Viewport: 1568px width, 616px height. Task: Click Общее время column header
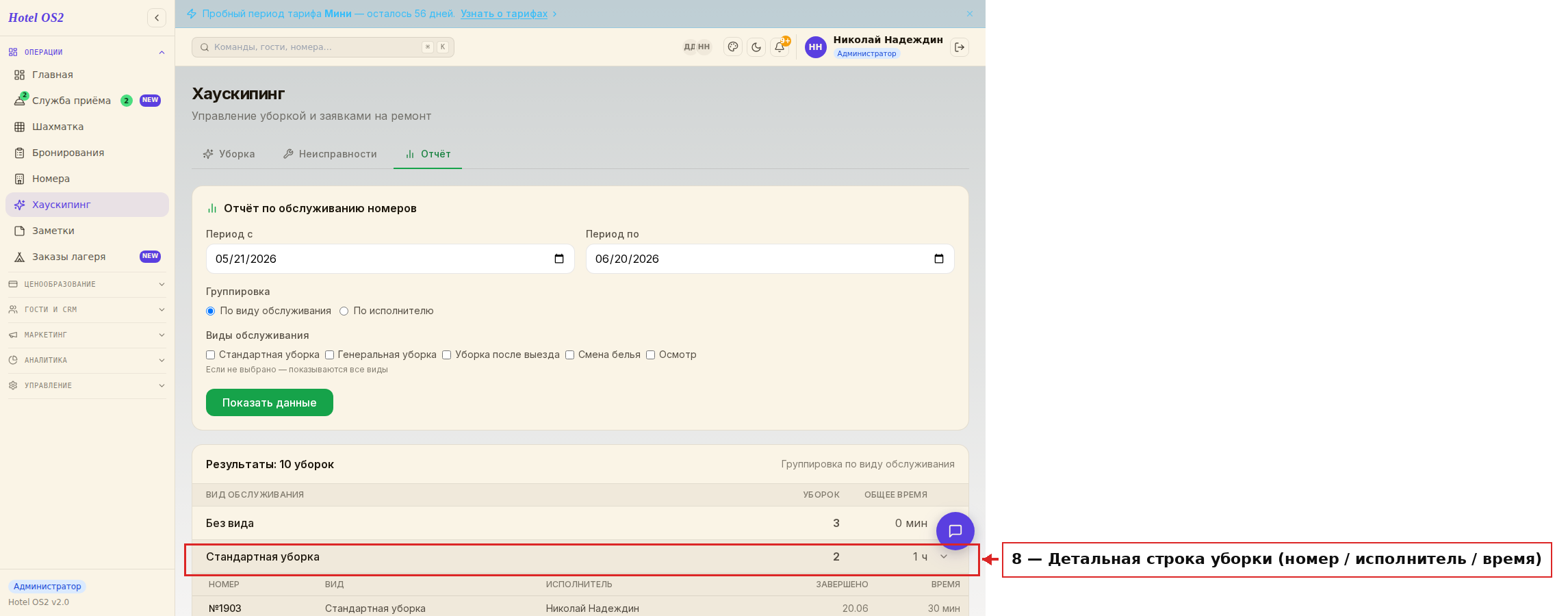tap(896, 495)
